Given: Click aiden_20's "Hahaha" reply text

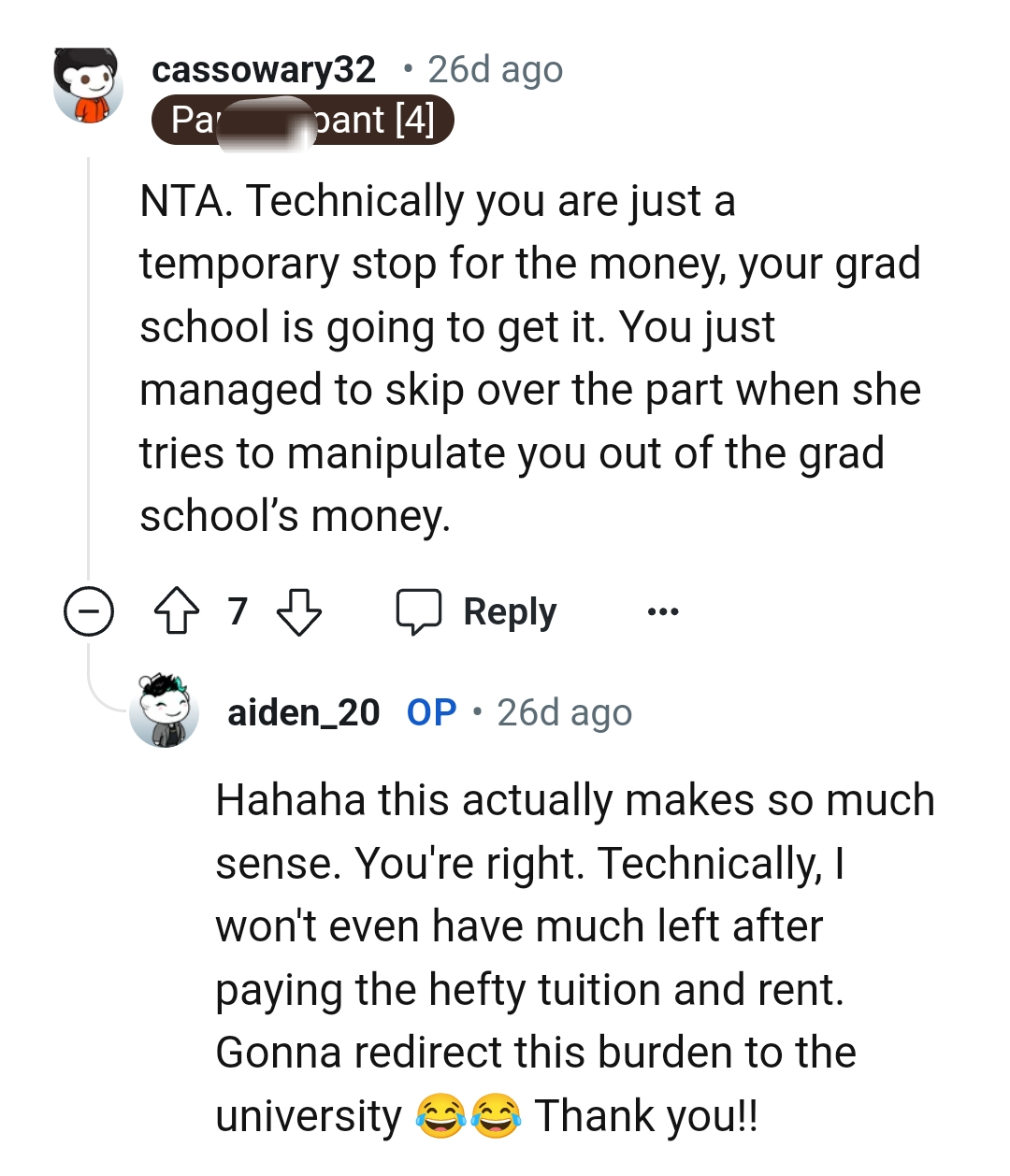Looking at the screenshot, I should (x=574, y=957).
